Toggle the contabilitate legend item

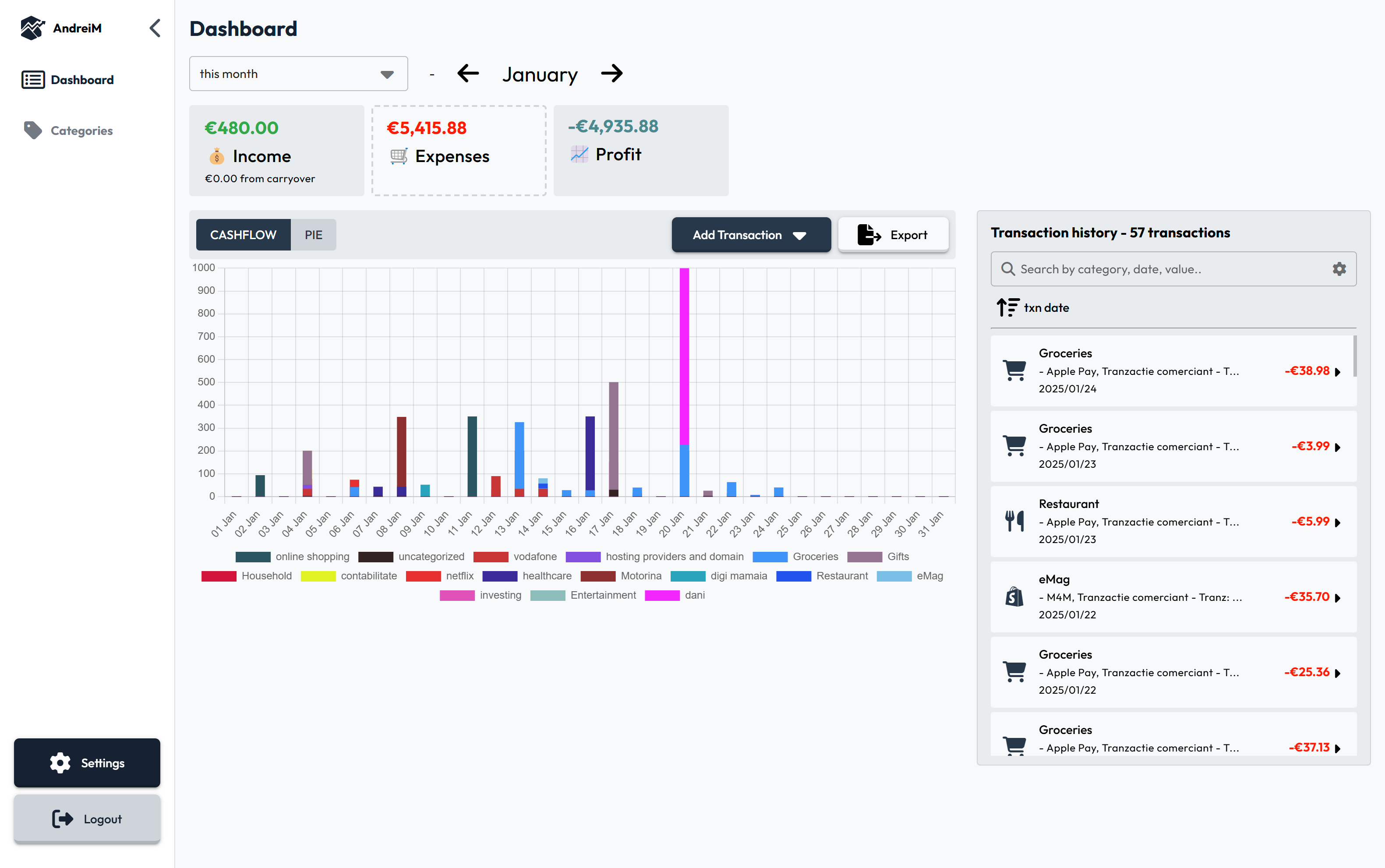click(x=349, y=576)
